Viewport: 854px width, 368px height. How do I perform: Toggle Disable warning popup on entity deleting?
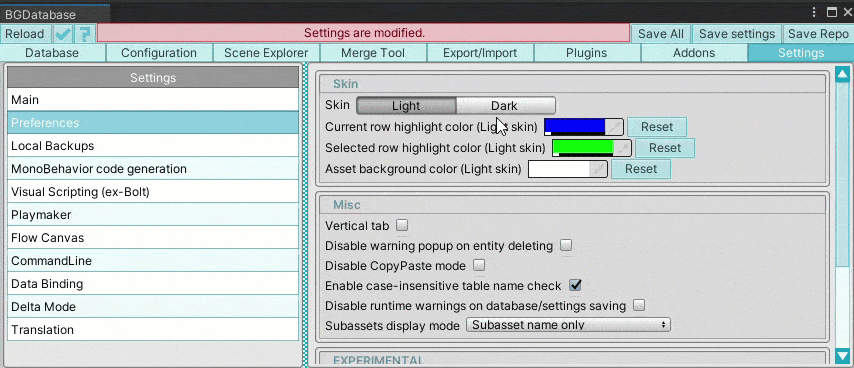coord(566,245)
